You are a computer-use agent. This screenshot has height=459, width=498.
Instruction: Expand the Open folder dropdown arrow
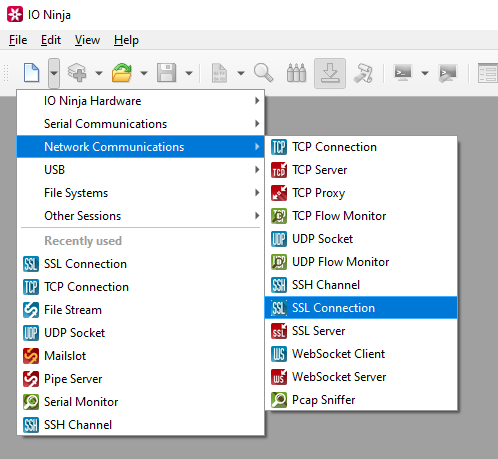point(144,73)
